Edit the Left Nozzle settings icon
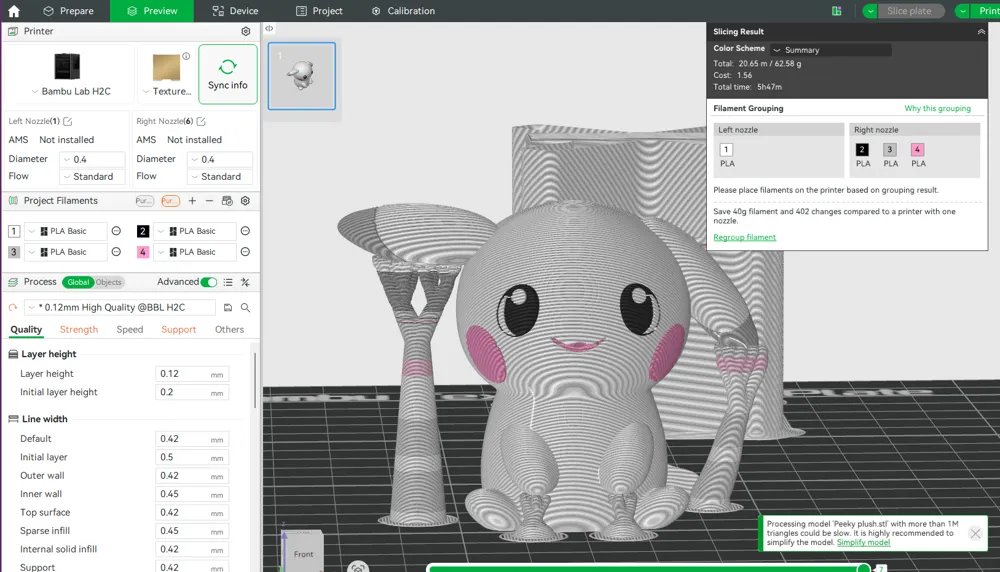 (68, 121)
